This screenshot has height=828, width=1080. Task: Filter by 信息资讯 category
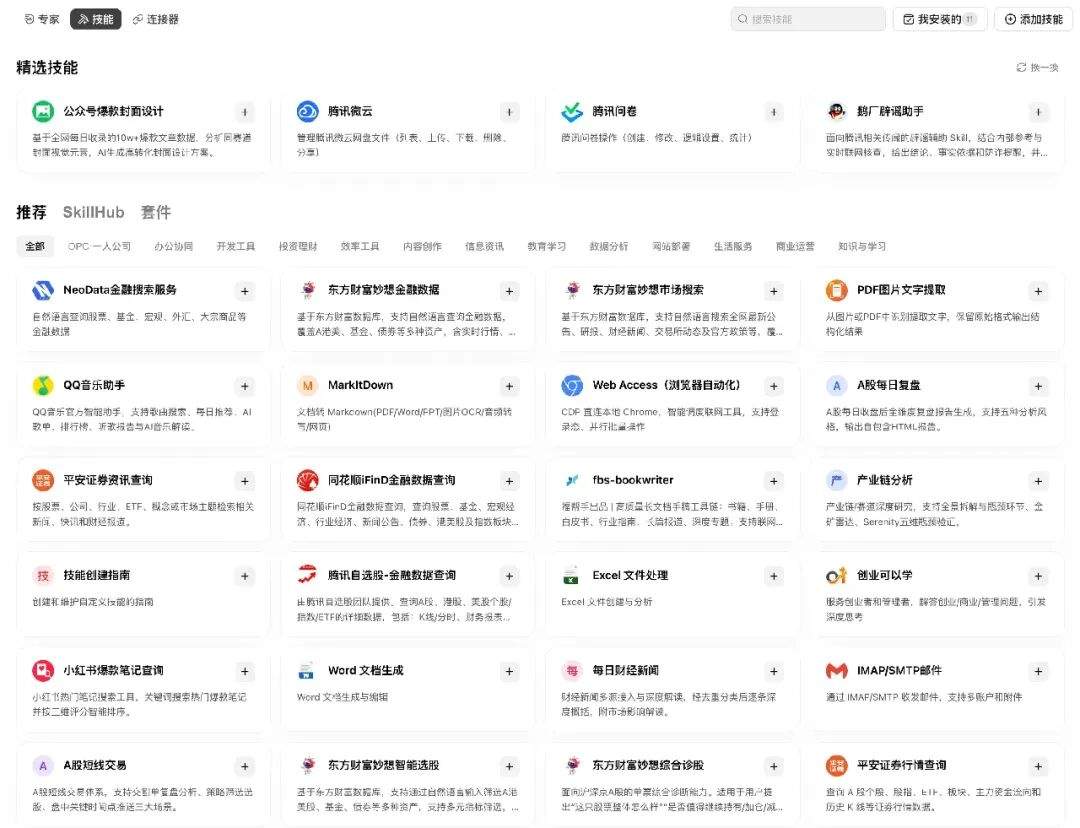coord(484,246)
